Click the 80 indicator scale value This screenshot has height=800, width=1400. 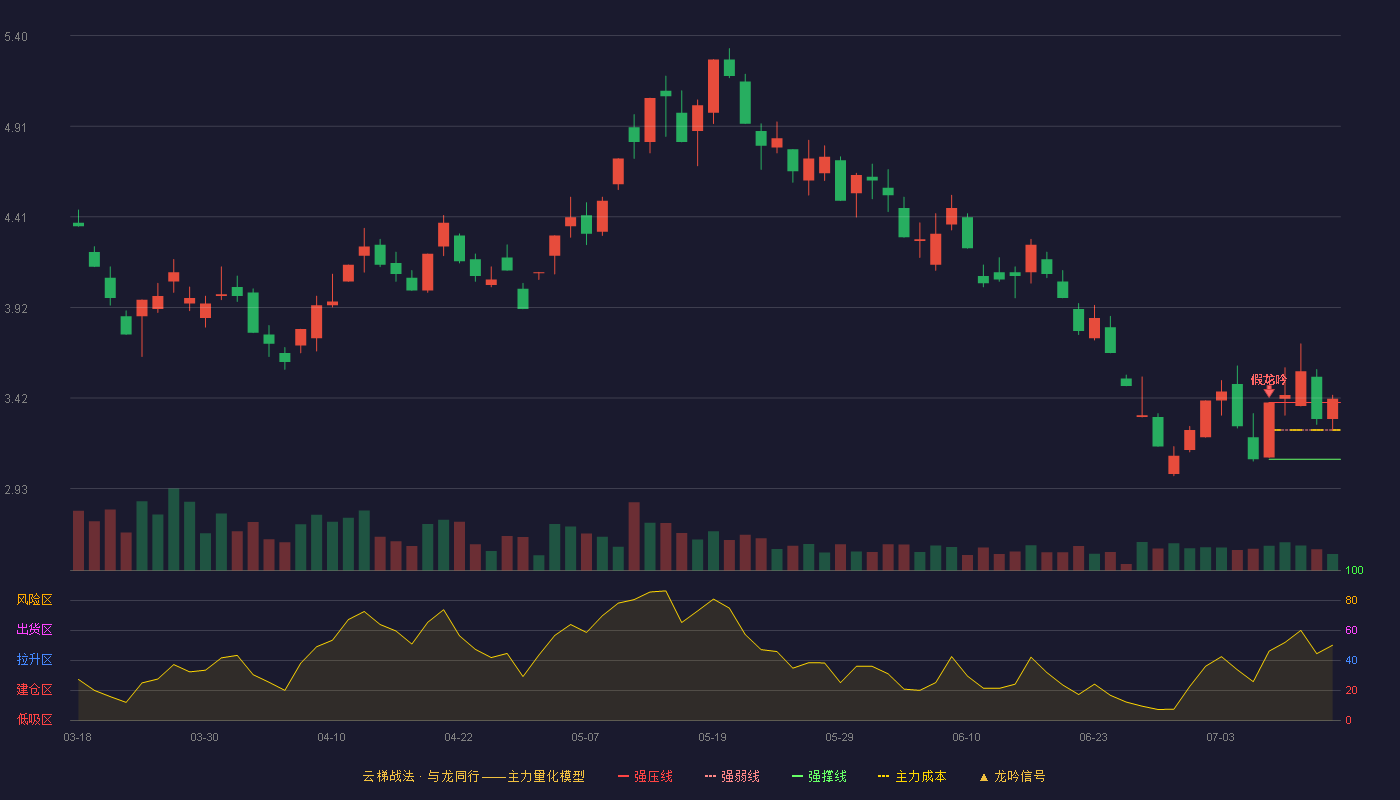[x=1351, y=600]
